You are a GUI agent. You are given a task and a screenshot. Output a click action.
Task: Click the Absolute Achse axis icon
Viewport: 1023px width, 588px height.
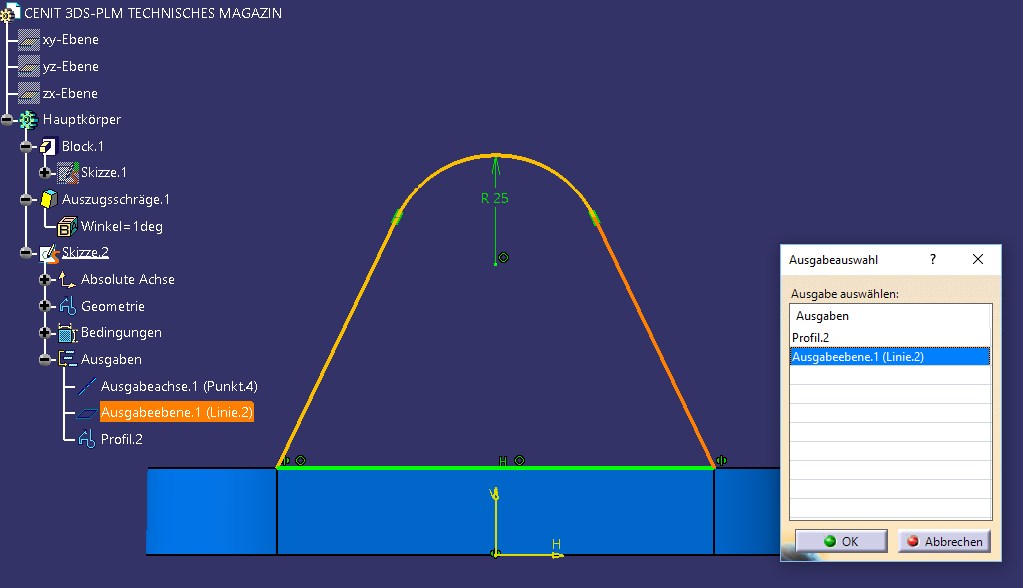pos(67,279)
